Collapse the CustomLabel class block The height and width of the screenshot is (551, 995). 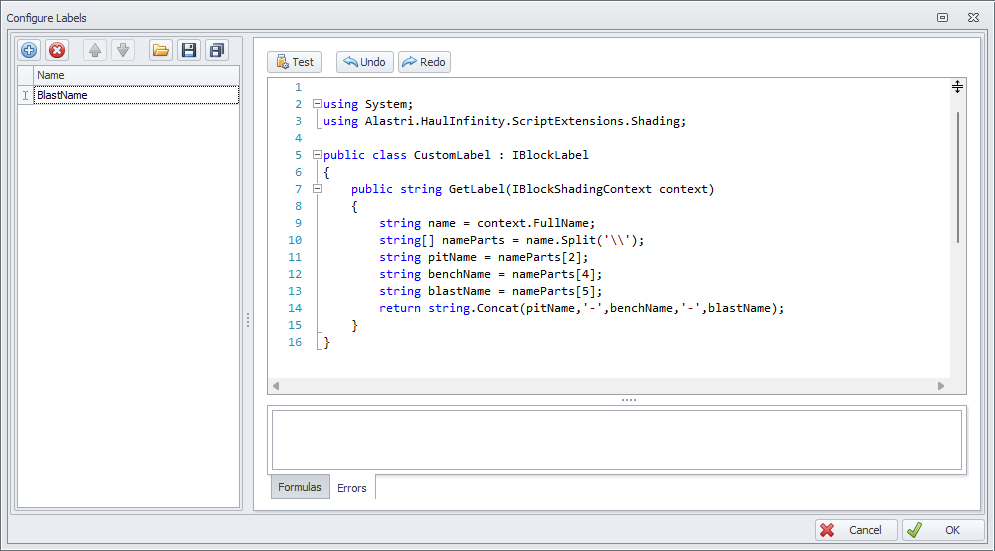coord(317,155)
